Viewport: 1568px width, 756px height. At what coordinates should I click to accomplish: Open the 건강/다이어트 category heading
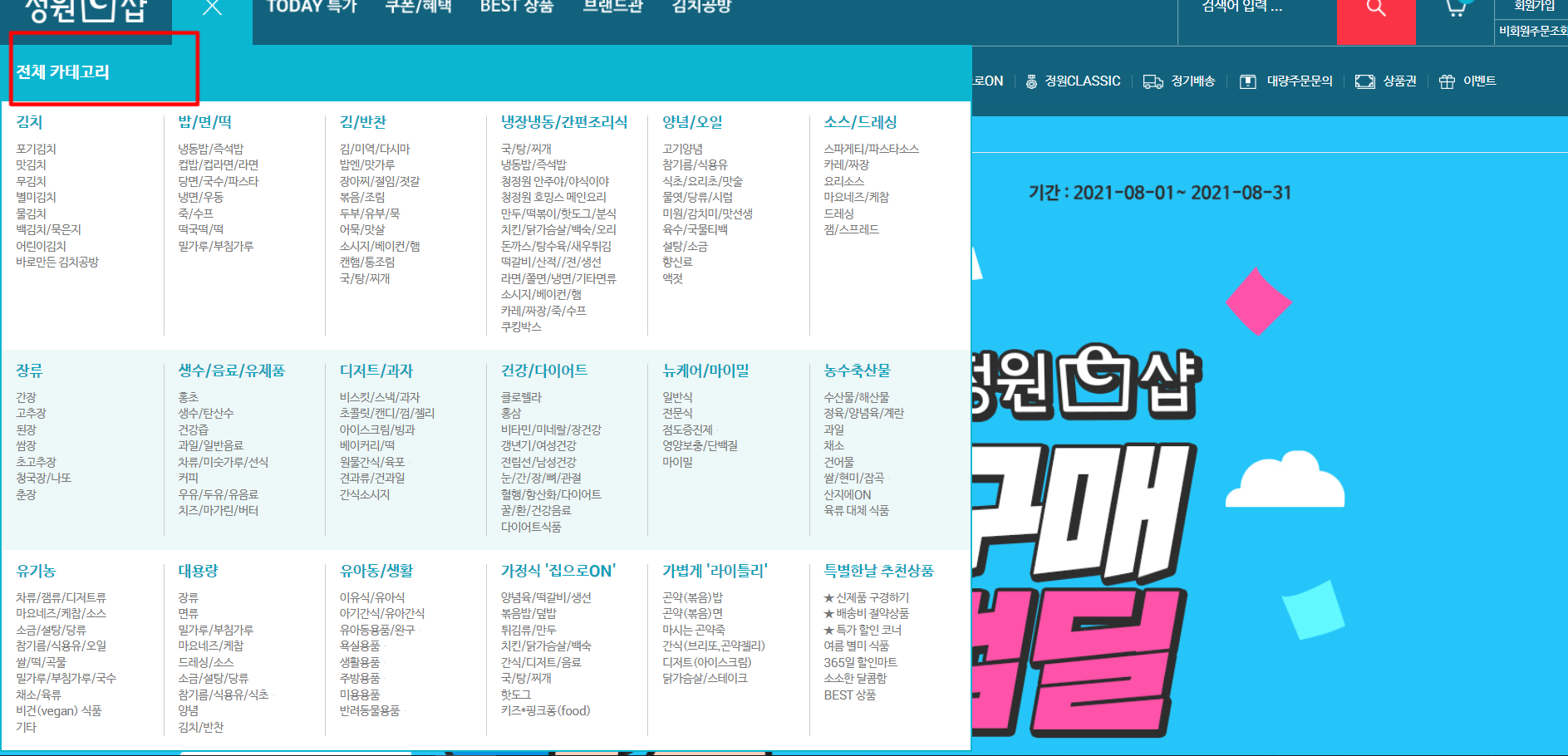(544, 371)
